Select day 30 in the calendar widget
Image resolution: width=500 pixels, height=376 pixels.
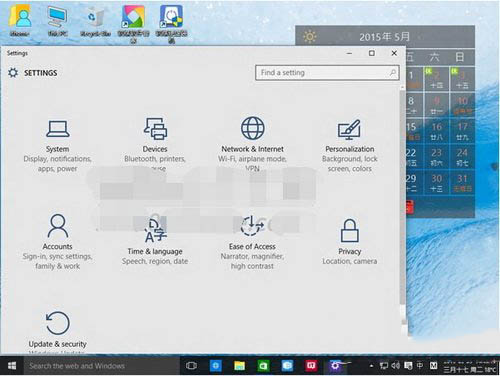click(x=437, y=183)
